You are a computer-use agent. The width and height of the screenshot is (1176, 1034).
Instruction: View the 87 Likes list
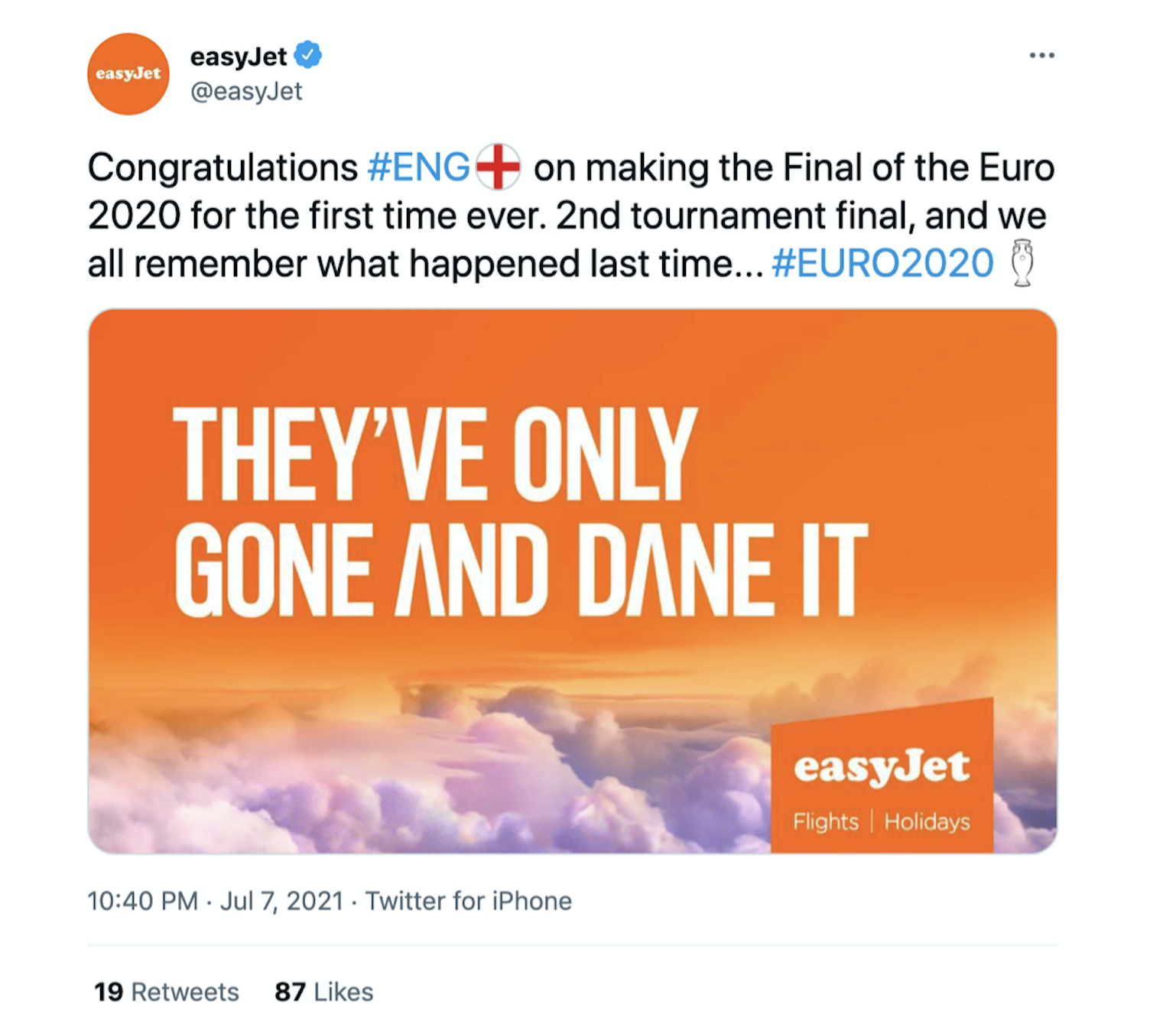[324, 992]
